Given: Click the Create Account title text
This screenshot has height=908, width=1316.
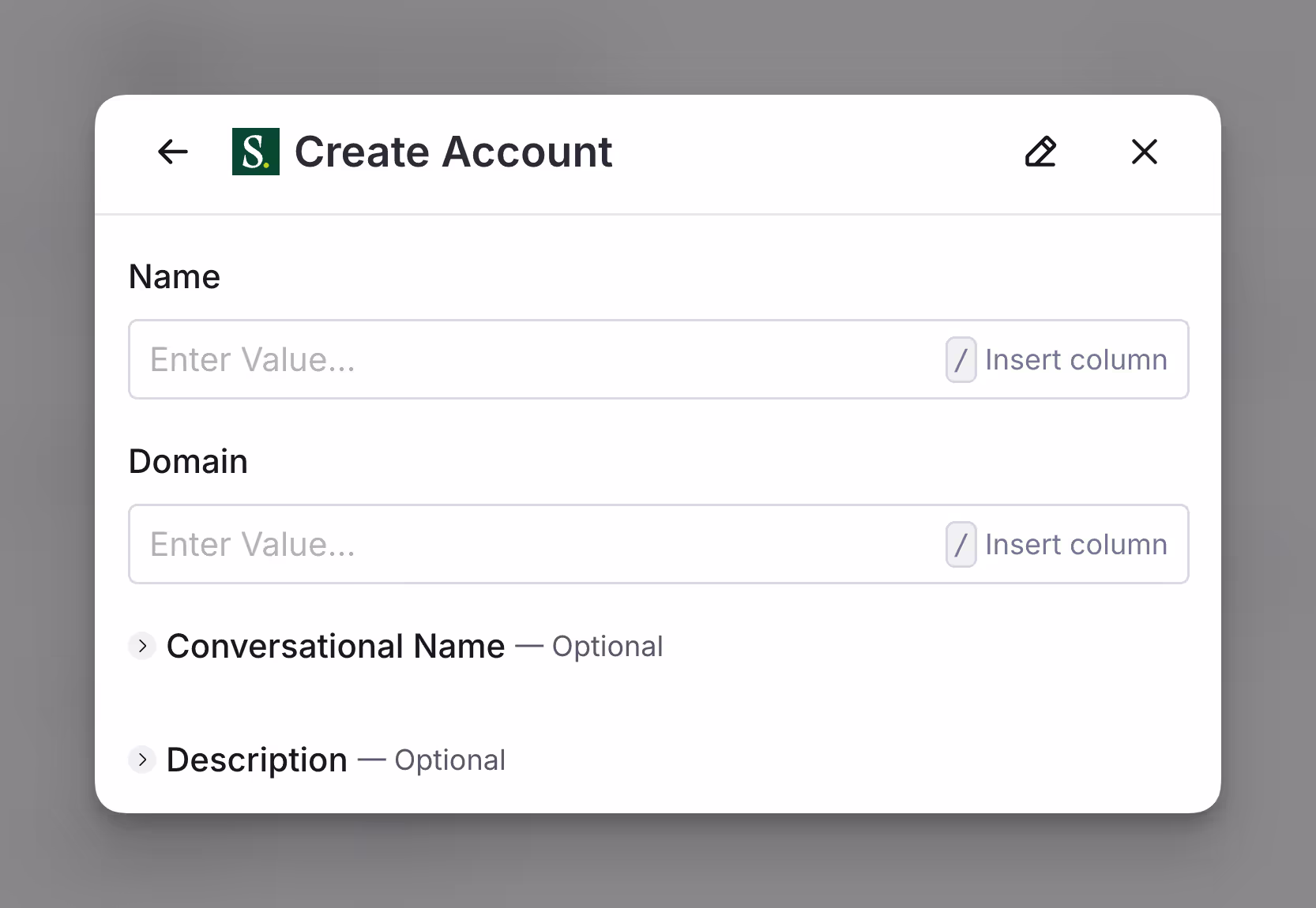Looking at the screenshot, I should point(453,152).
